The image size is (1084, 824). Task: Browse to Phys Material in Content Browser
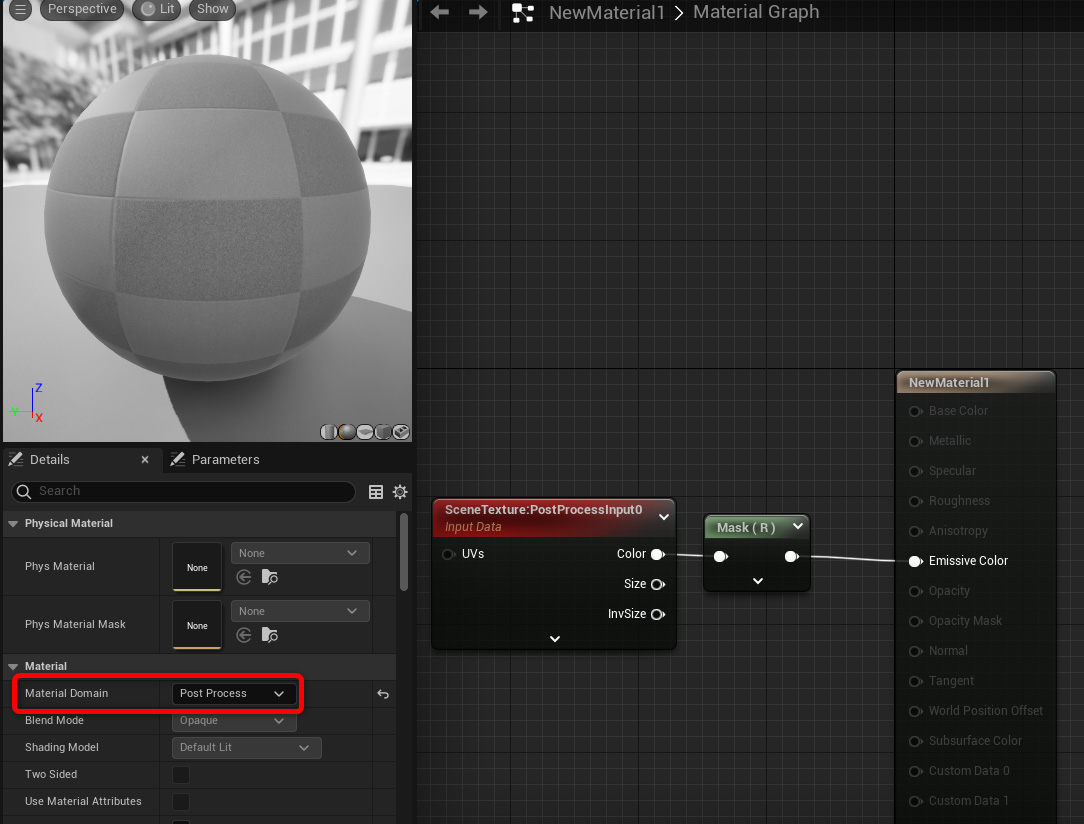269,577
